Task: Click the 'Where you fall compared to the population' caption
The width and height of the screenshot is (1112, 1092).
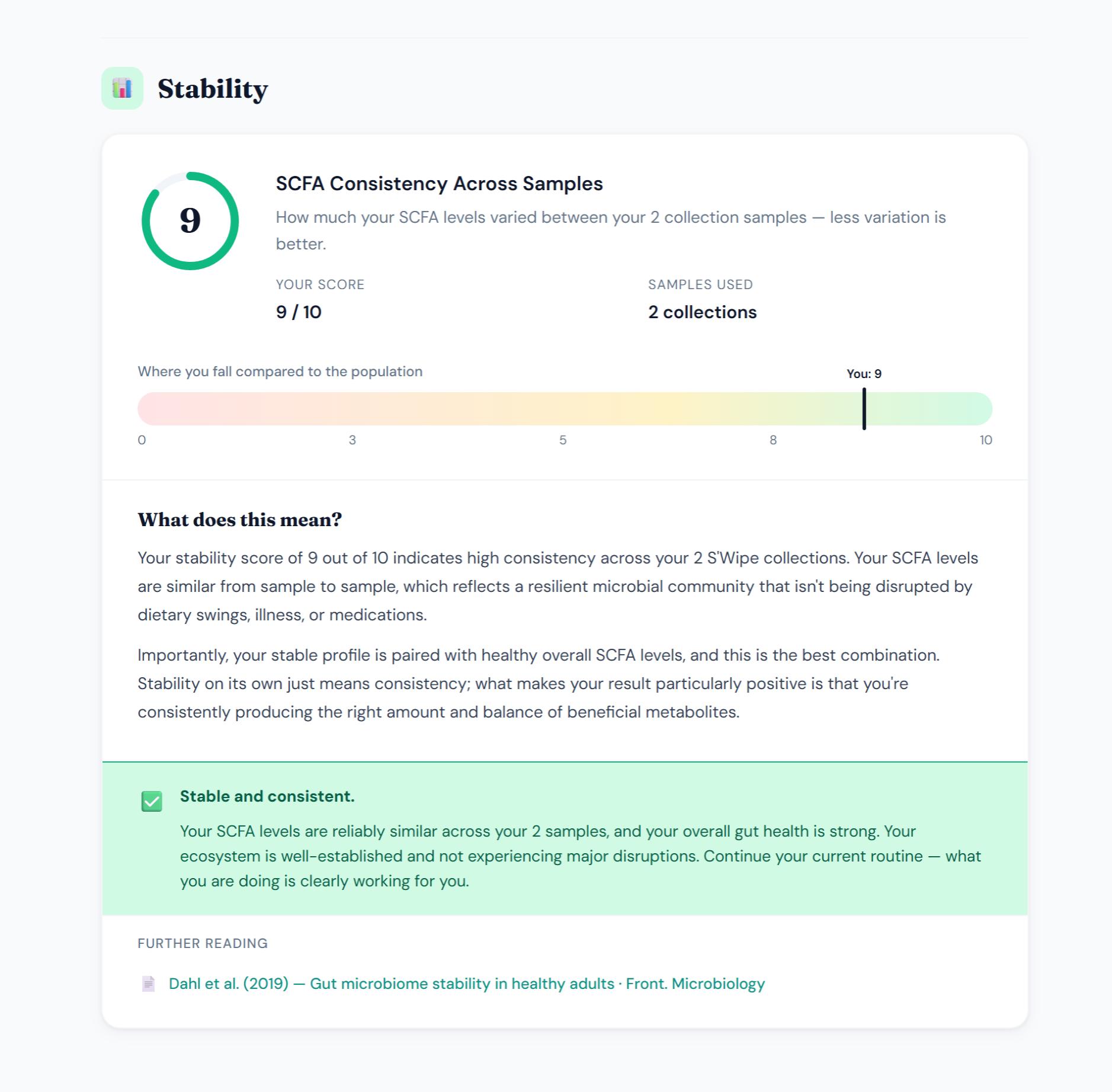Action: pyautogui.click(x=280, y=372)
